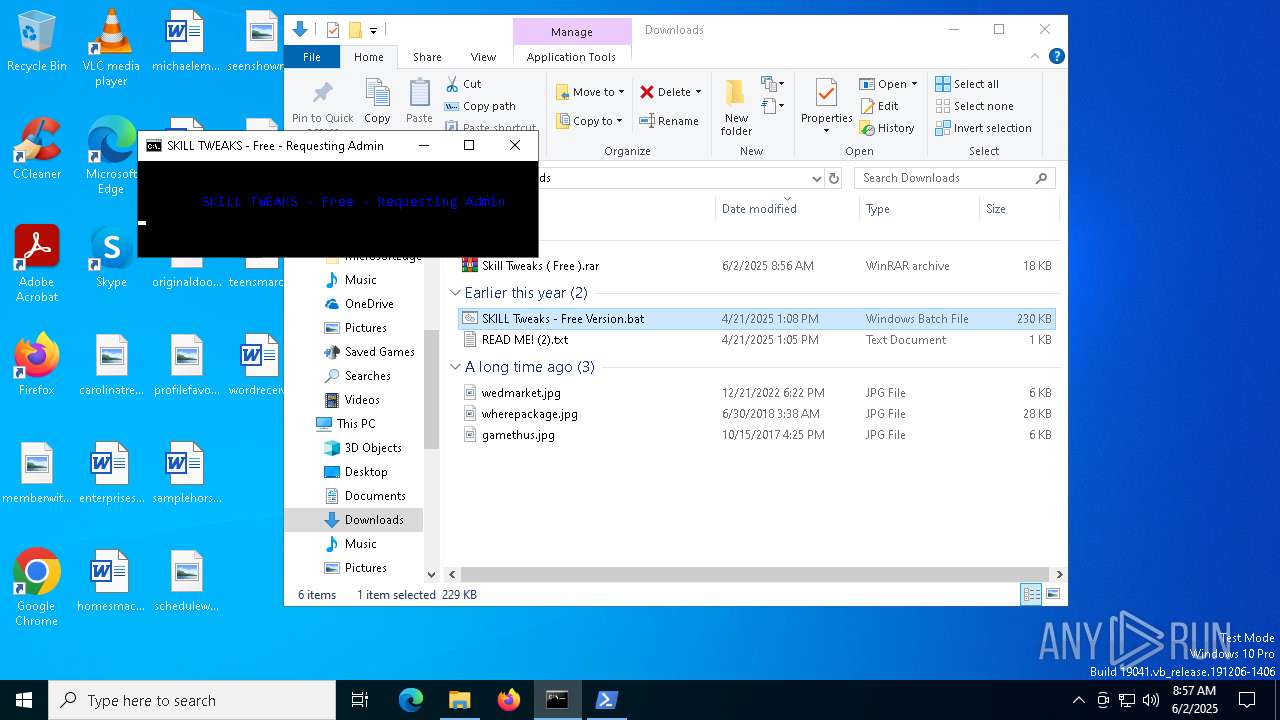Image resolution: width=1280 pixels, height=720 pixels.
Task: Sort by the Date modified column
Action: pyautogui.click(x=787, y=209)
